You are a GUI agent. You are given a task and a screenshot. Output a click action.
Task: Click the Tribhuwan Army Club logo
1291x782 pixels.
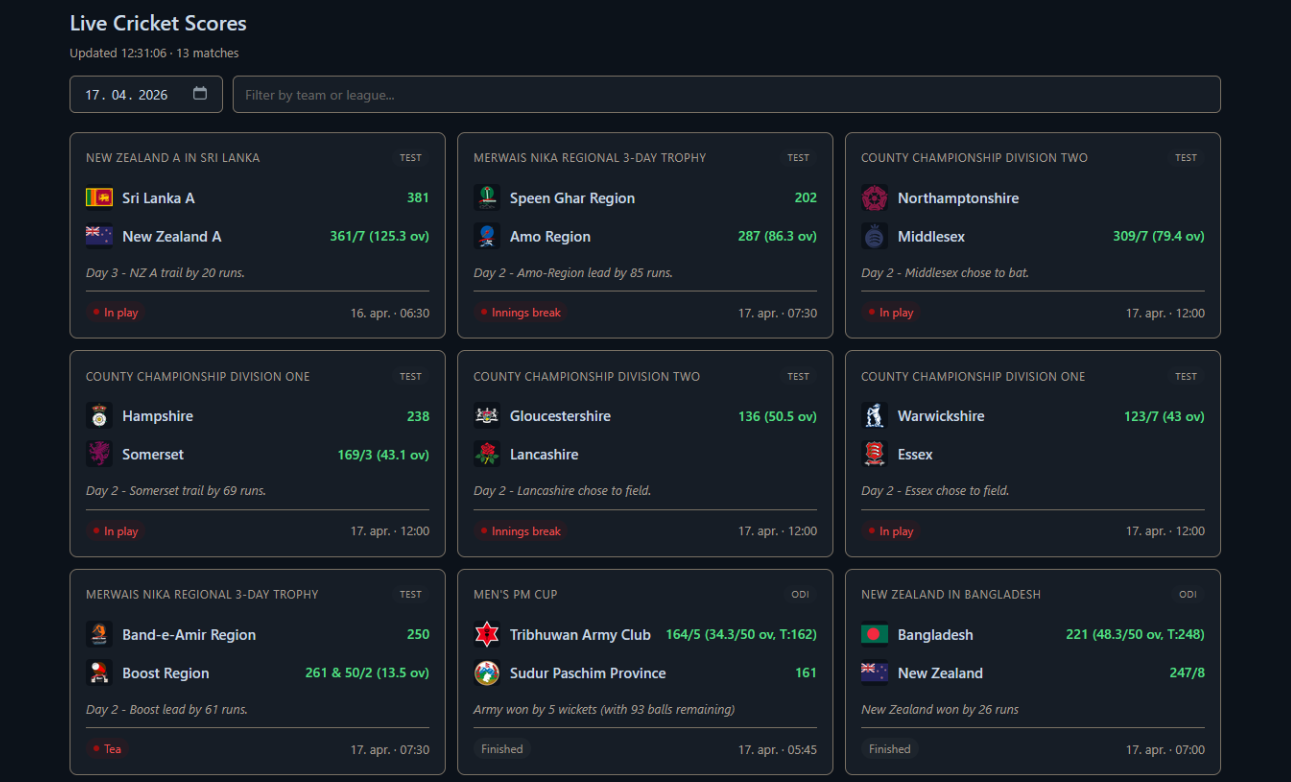pyautogui.click(x=487, y=635)
